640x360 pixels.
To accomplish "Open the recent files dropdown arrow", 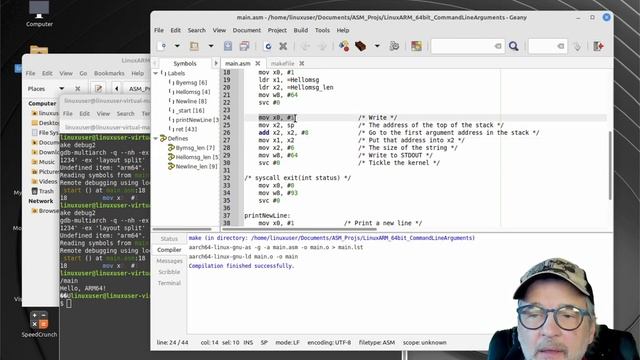I will coord(211,46).
